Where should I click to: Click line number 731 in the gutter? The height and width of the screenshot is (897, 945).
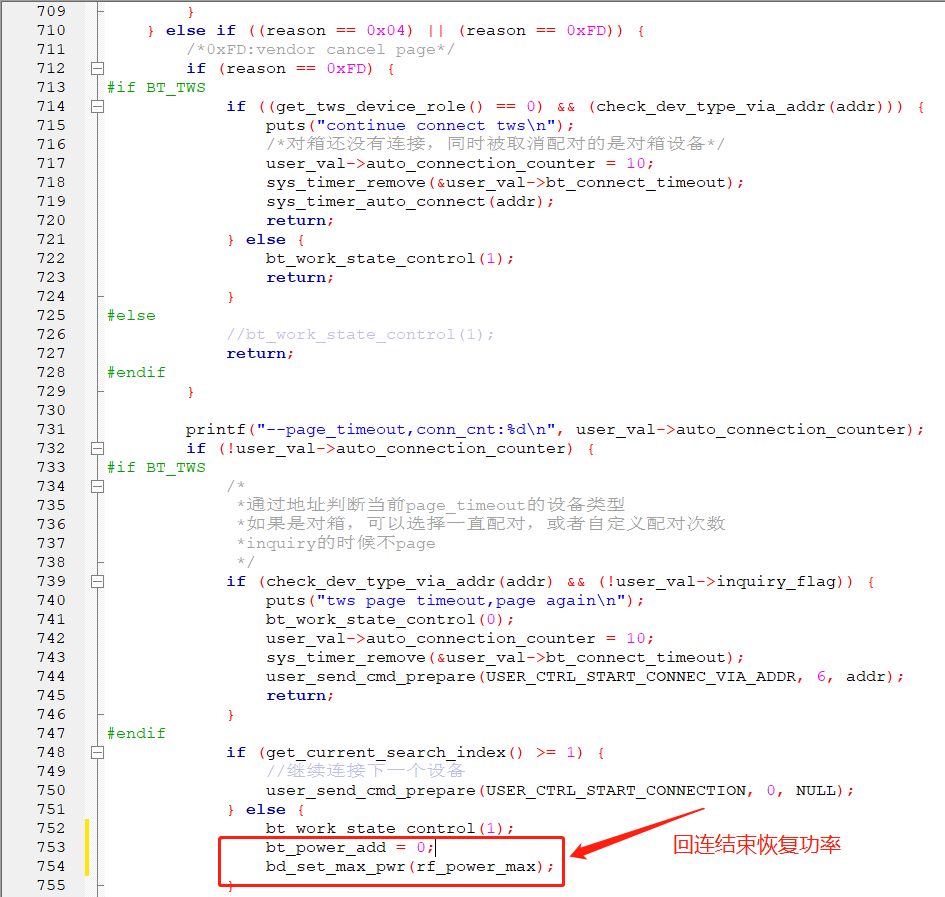coord(51,429)
